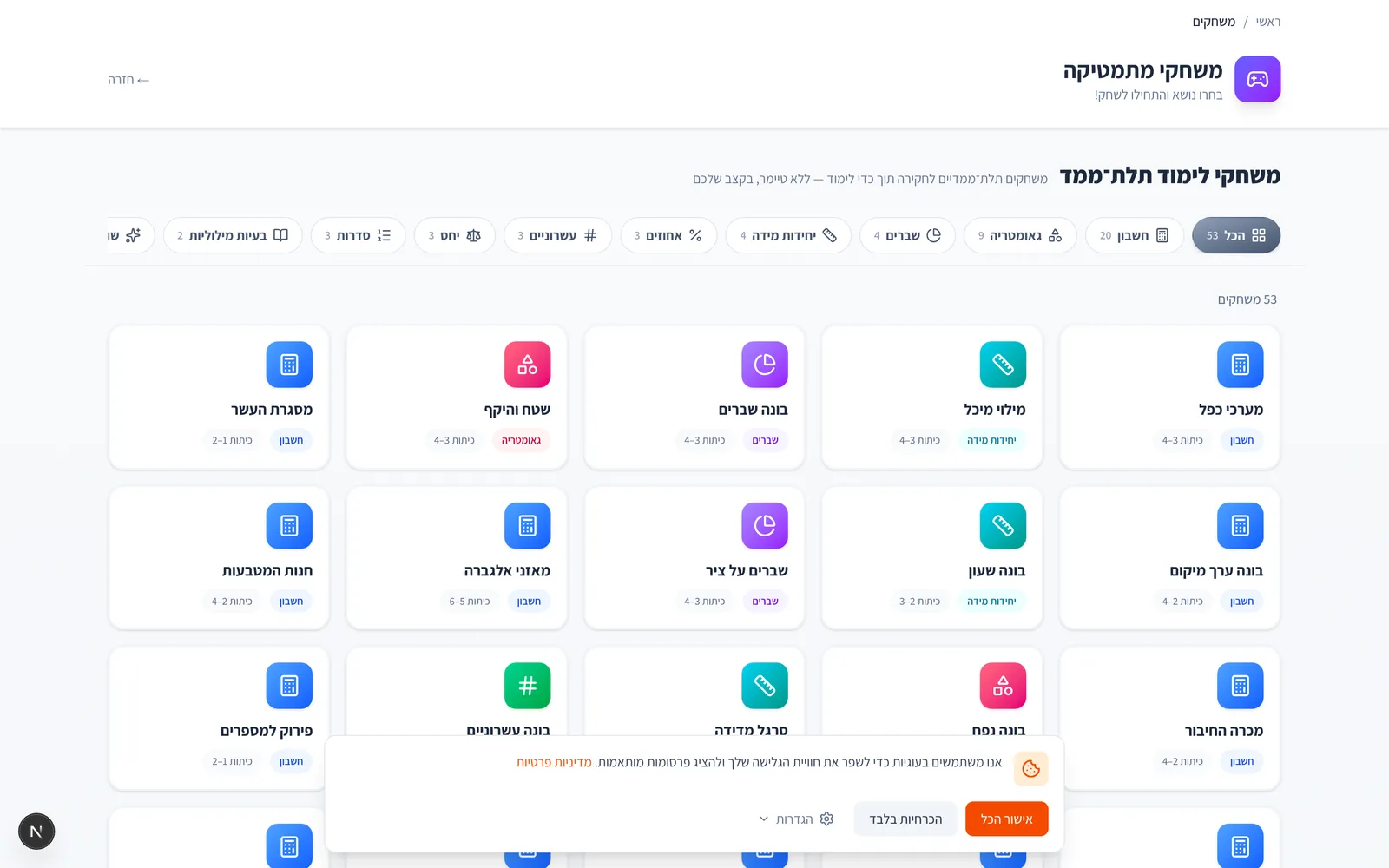The width and height of the screenshot is (1389, 868).
Task: Go back using the חזרה link
Action: pyautogui.click(x=128, y=80)
